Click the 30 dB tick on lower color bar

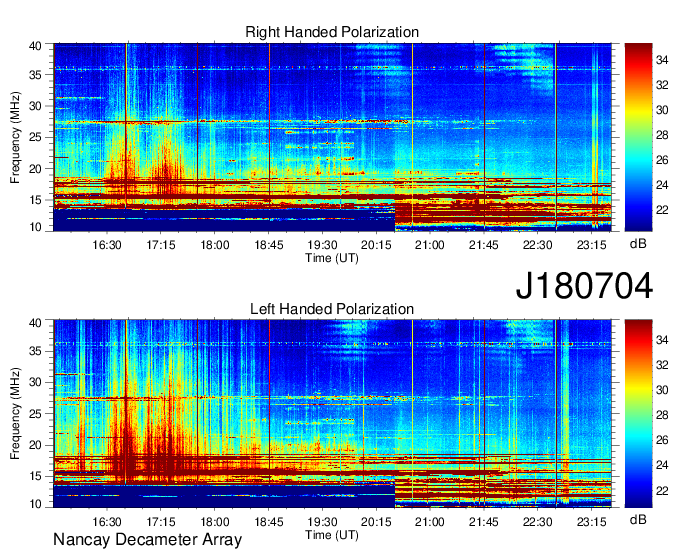(662, 390)
